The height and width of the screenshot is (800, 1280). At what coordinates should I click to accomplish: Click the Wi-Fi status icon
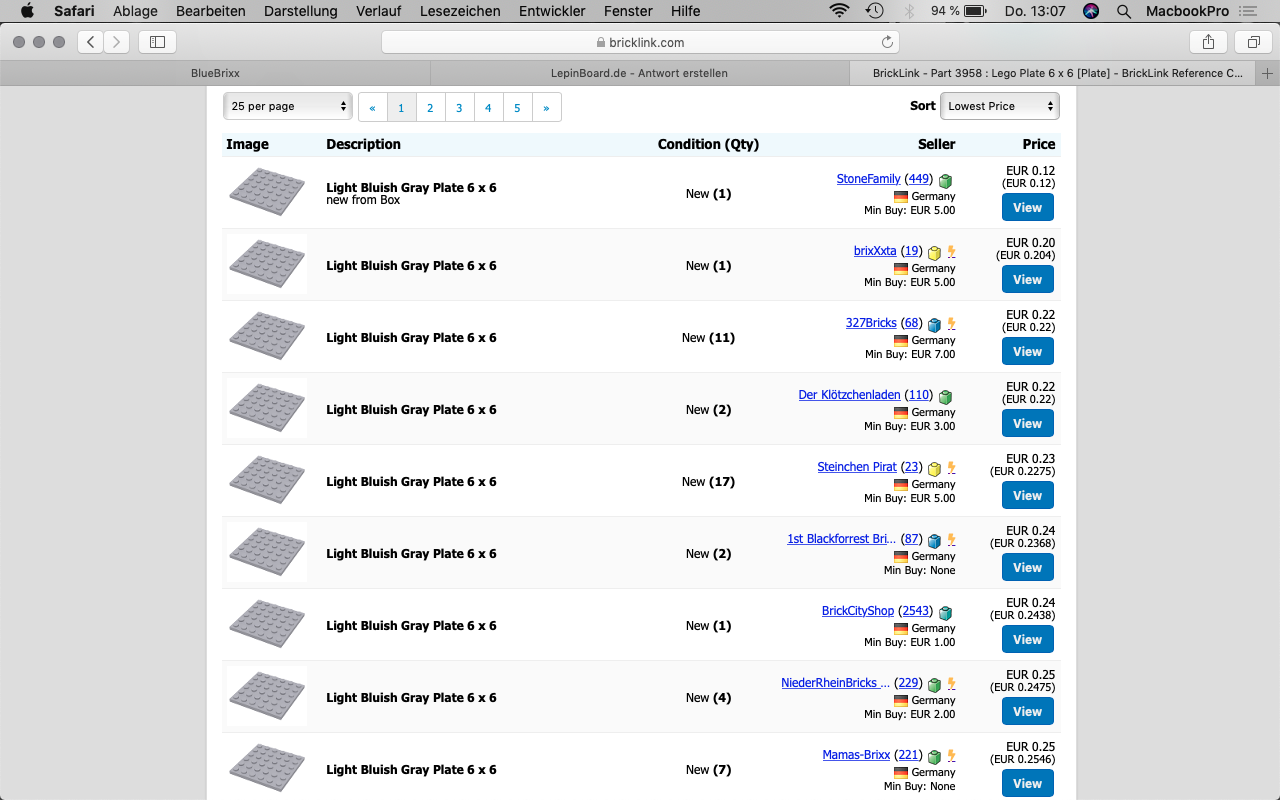838,11
